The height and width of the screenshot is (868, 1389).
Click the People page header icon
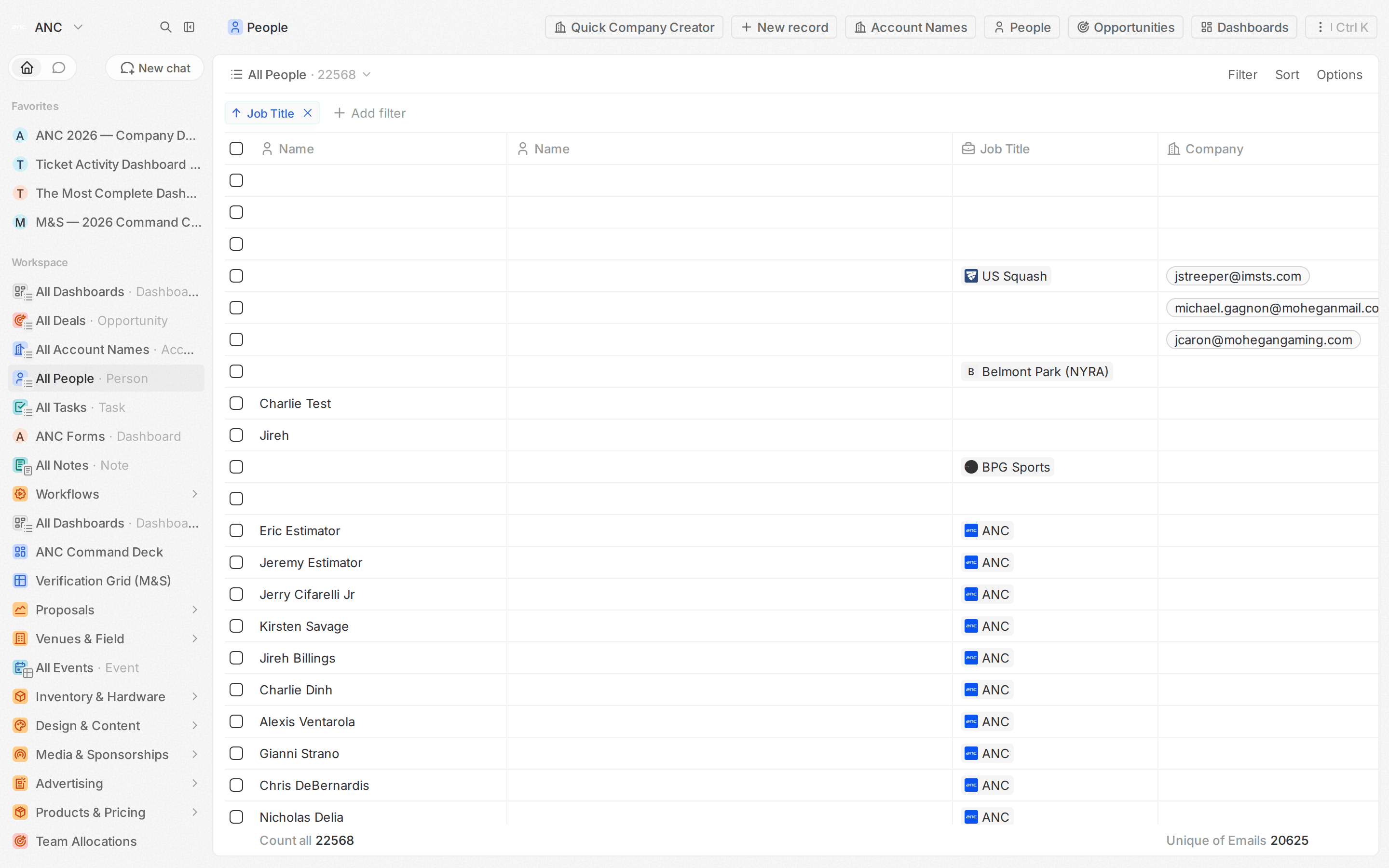pos(235,27)
